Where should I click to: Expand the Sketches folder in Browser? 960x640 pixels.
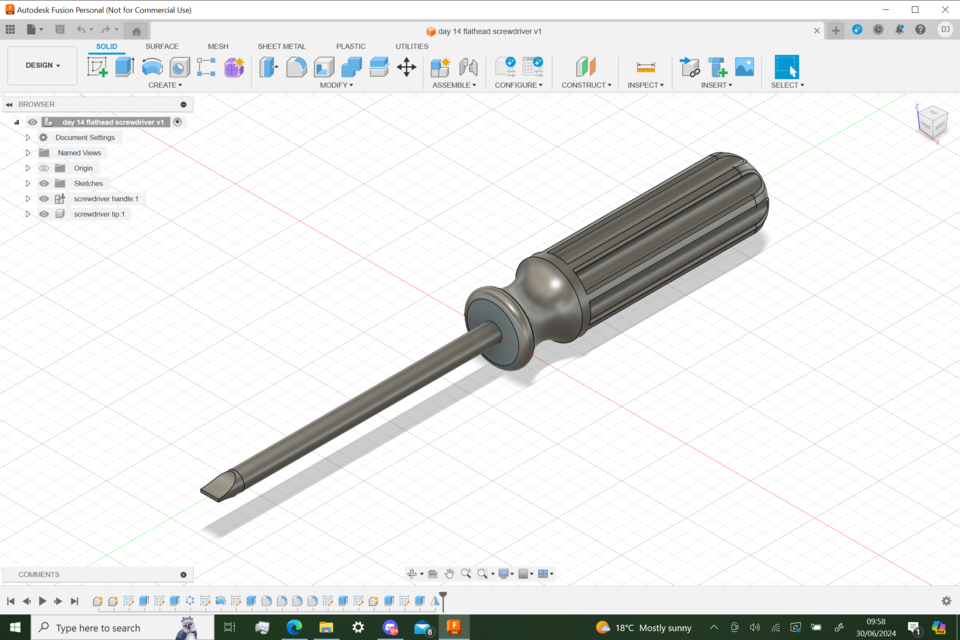pos(28,183)
